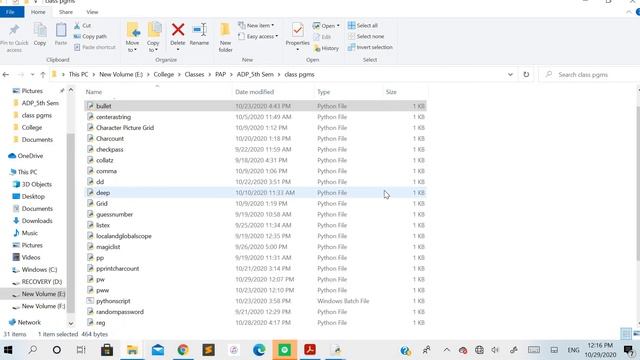Switch to the Share ribbon tab
The width and height of the screenshot is (640, 360).
coord(66,12)
